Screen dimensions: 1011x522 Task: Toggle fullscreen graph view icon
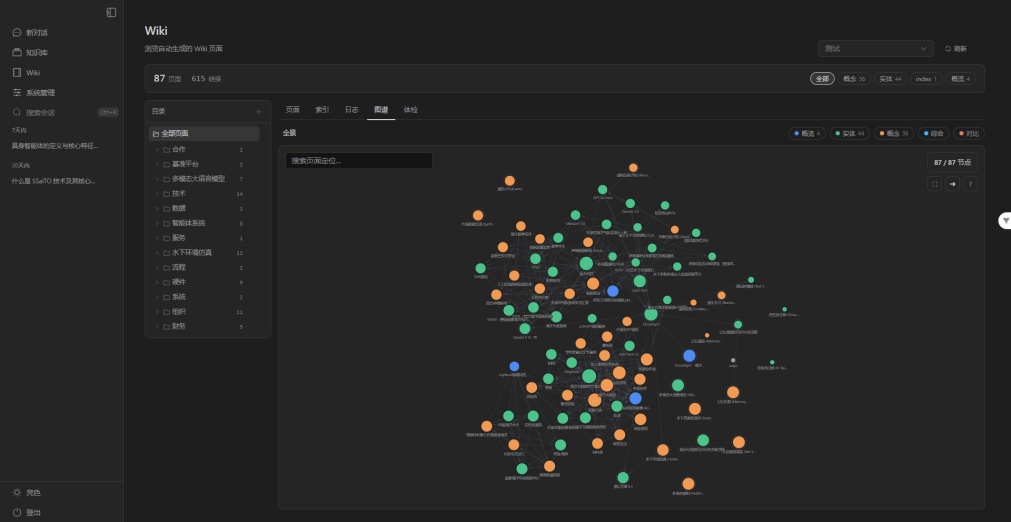(x=934, y=184)
